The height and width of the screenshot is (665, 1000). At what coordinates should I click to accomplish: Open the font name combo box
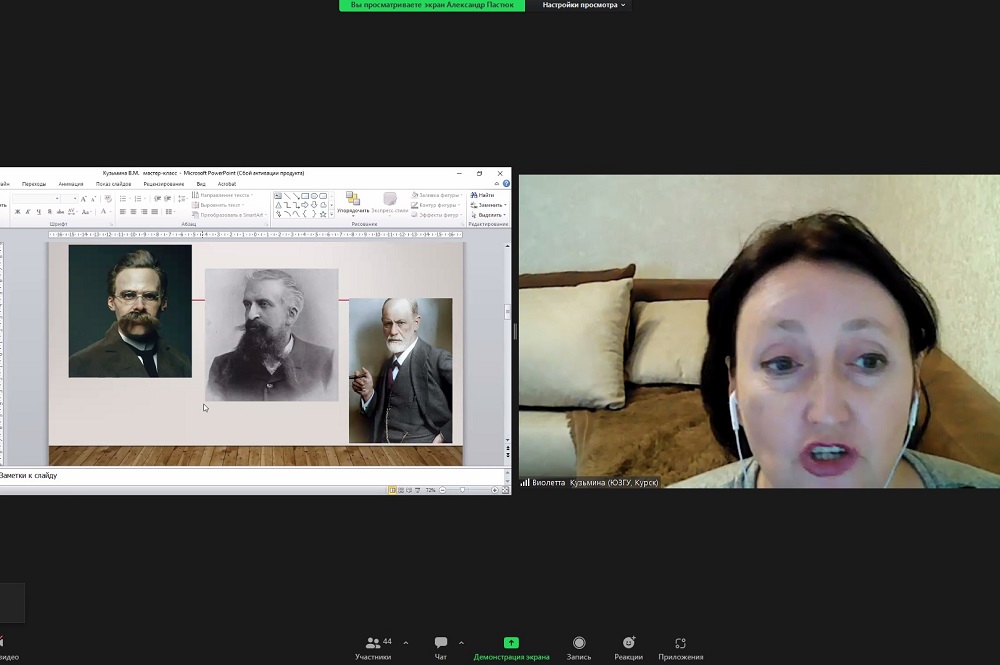[36, 199]
